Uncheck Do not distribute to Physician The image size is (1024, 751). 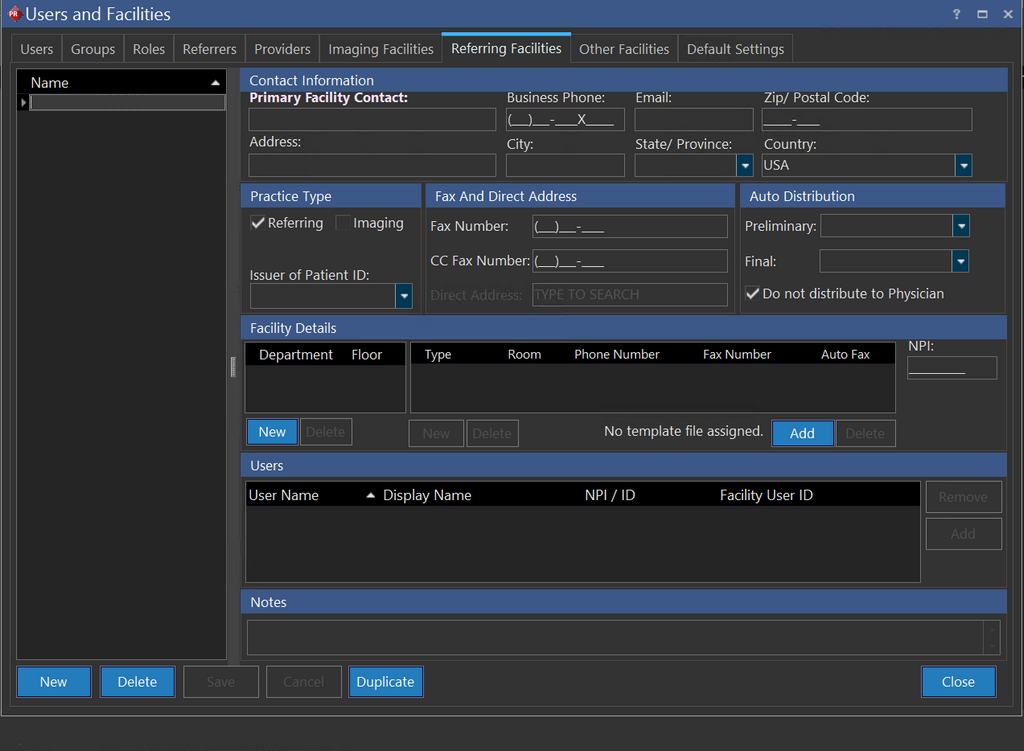pyautogui.click(x=753, y=294)
